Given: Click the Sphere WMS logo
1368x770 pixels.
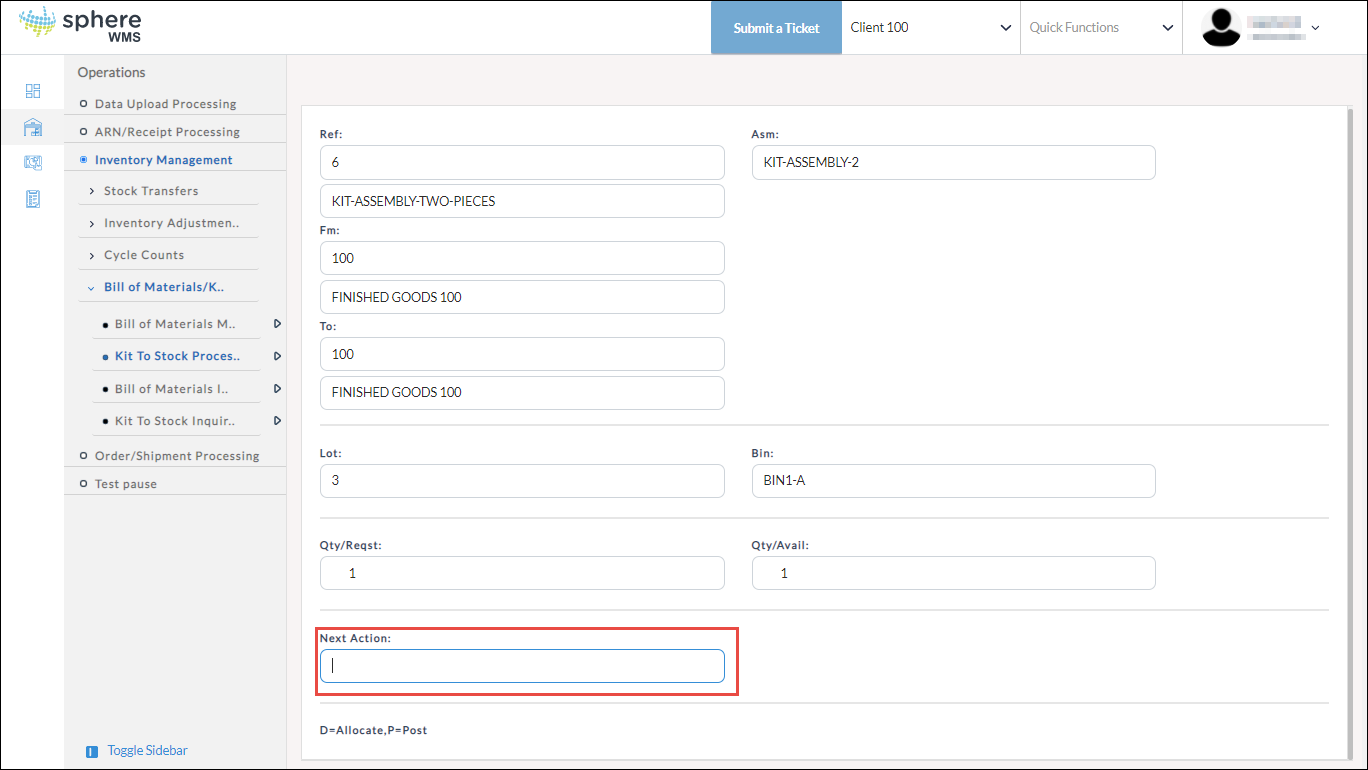Looking at the screenshot, I should tap(81, 27).
